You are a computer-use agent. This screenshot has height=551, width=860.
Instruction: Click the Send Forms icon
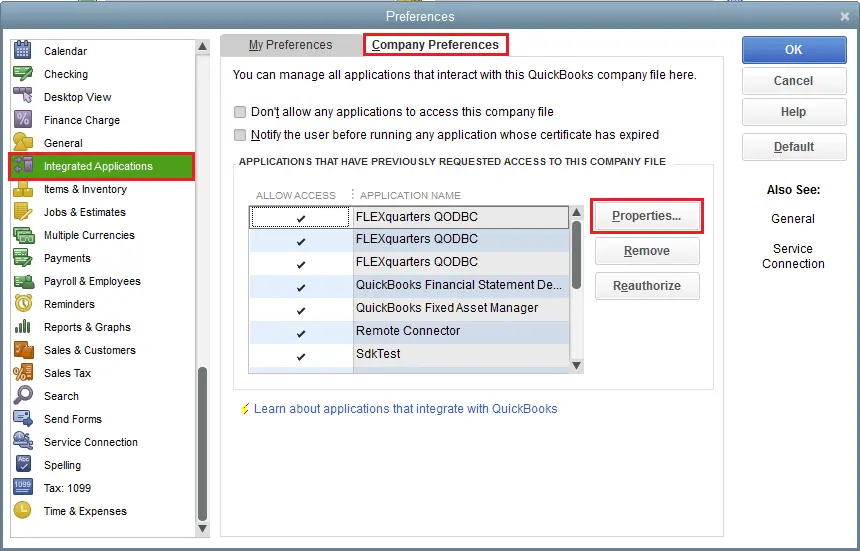coord(22,419)
